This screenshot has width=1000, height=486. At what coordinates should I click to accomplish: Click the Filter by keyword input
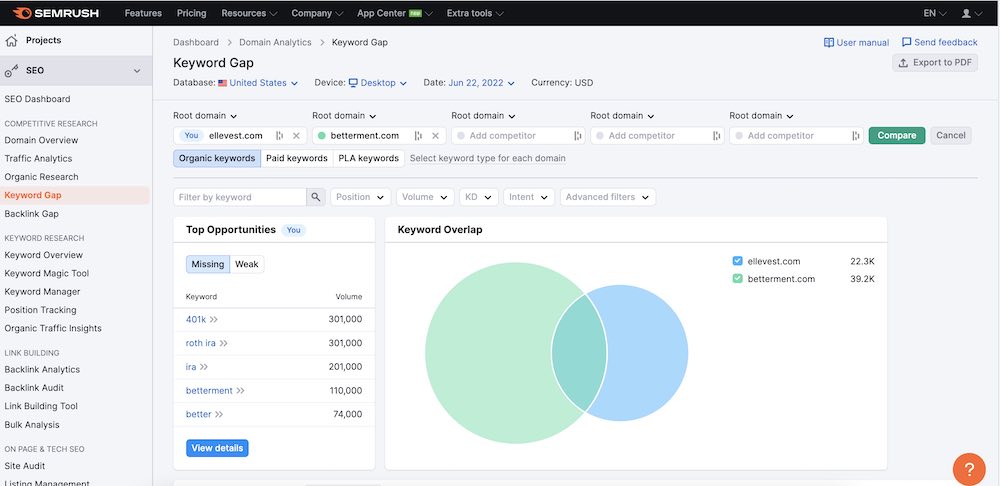240,197
